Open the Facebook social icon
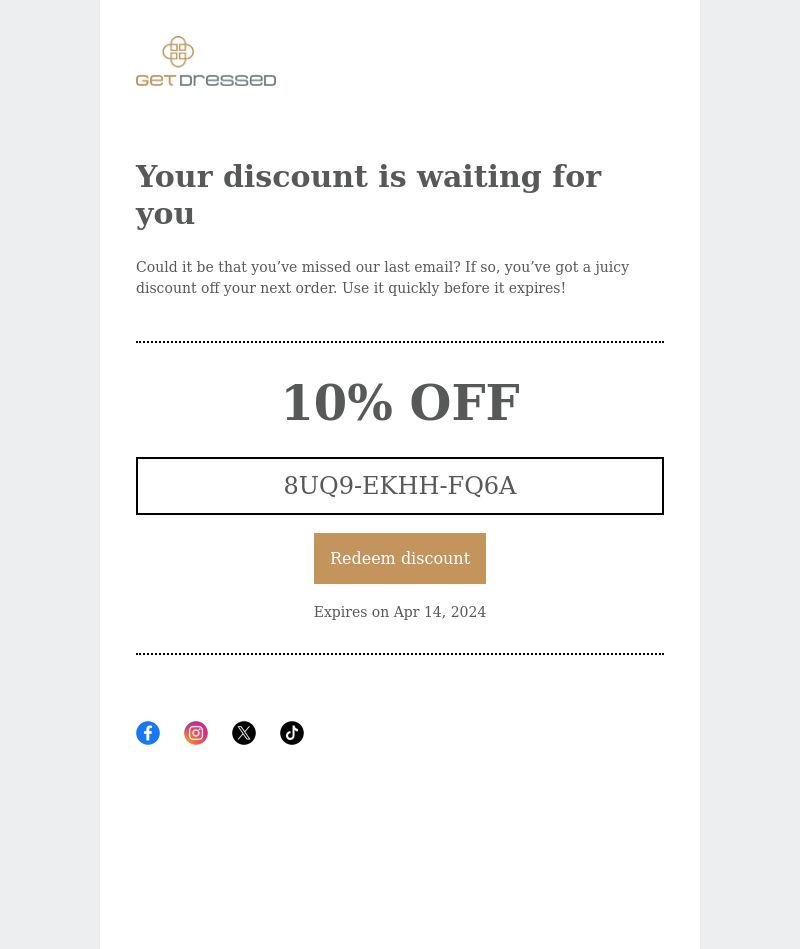This screenshot has height=949, width=800. point(148,733)
